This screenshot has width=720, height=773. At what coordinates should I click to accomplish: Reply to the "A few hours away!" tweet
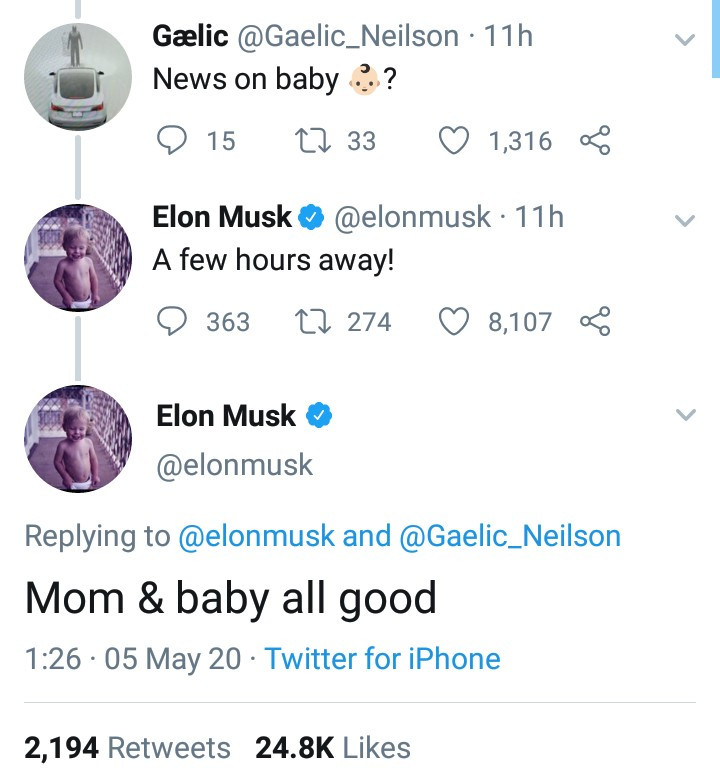click(x=174, y=321)
